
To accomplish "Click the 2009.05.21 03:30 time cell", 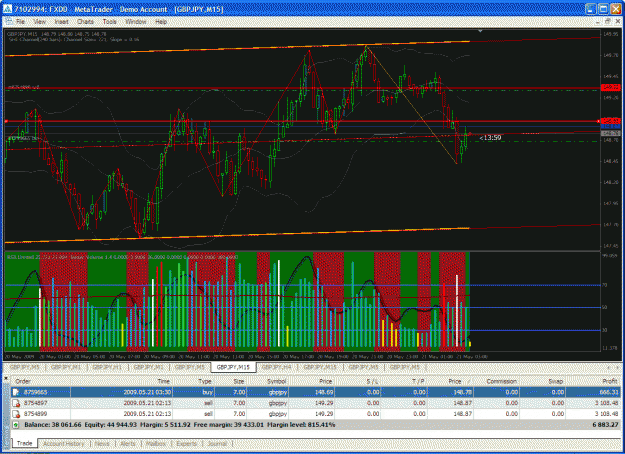I will 147,392.
